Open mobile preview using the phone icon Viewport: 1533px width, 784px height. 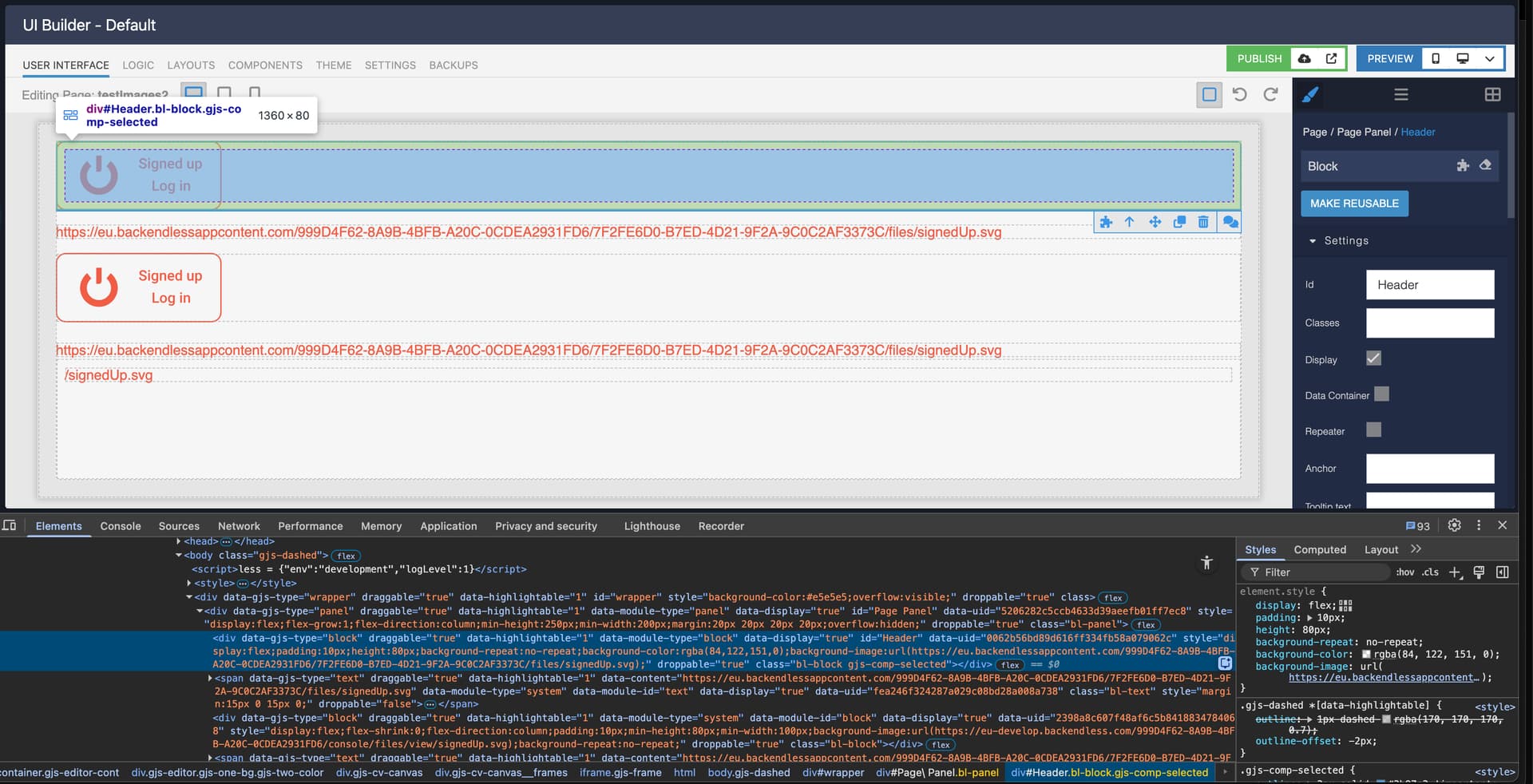[x=1436, y=58]
